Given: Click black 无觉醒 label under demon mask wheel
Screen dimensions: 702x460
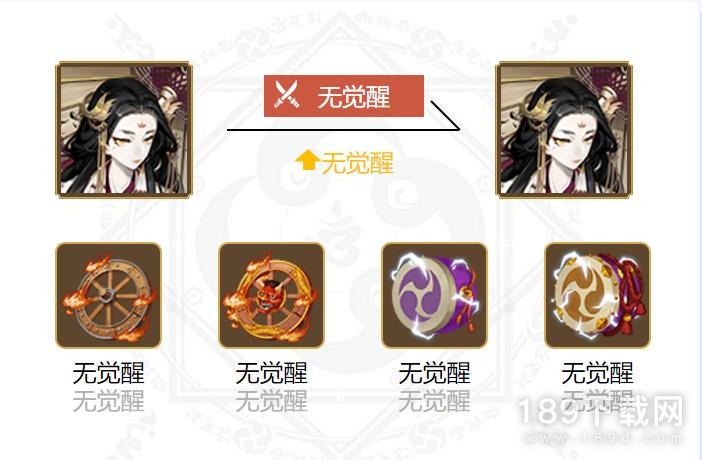Looking at the screenshot, I should pyautogui.click(x=271, y=373).
